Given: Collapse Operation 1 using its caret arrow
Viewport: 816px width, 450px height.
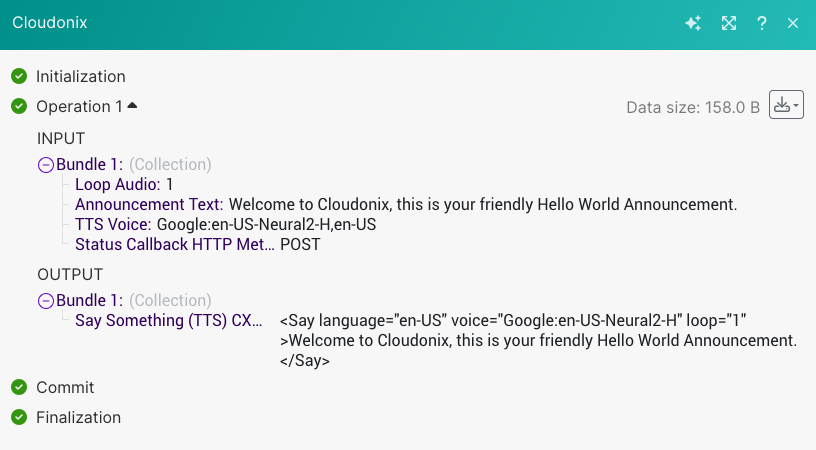Looking at the screenshot, I should click(x=132, y=105).
